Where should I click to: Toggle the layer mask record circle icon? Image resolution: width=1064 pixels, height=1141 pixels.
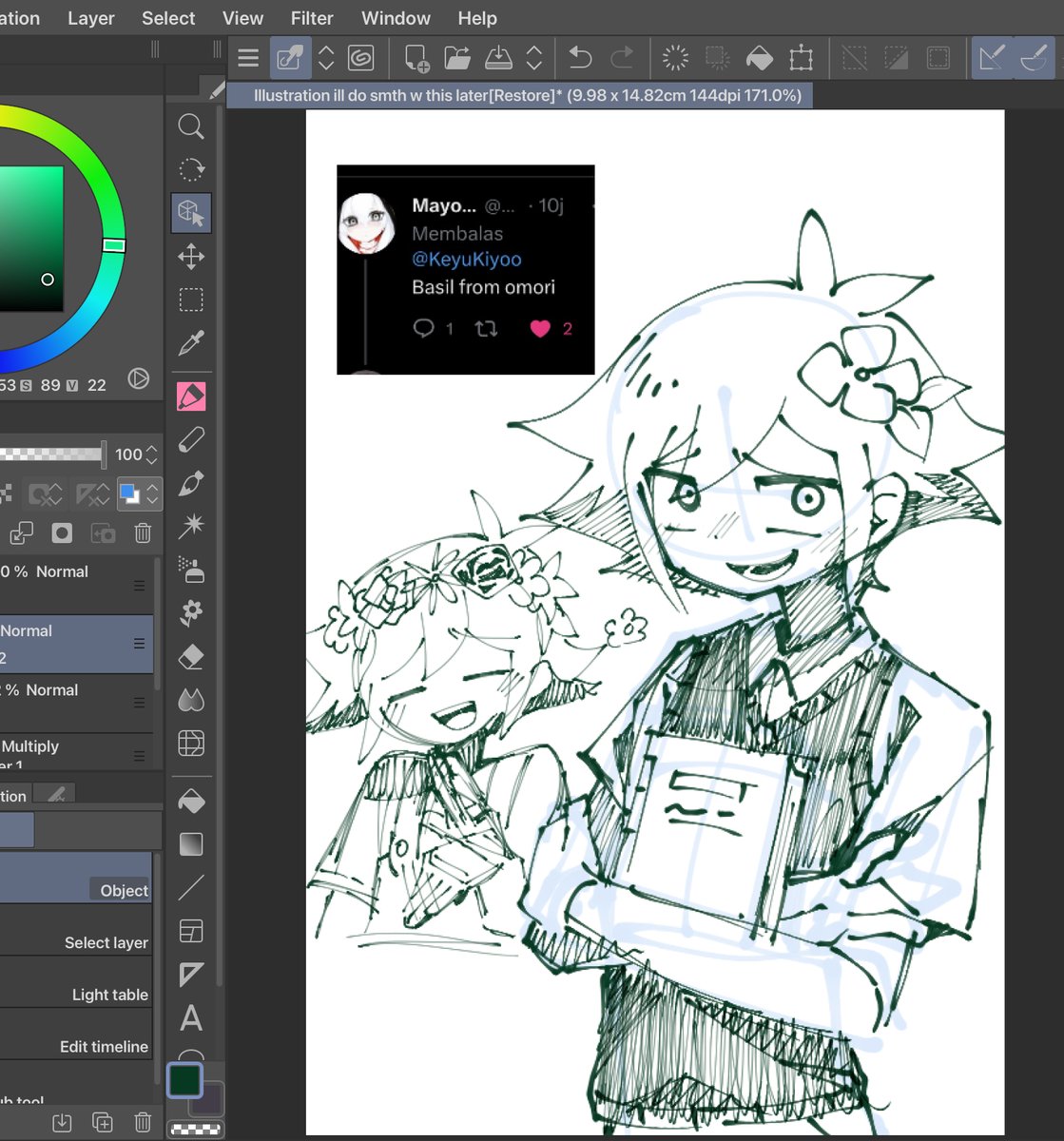[x=62, y=533]
